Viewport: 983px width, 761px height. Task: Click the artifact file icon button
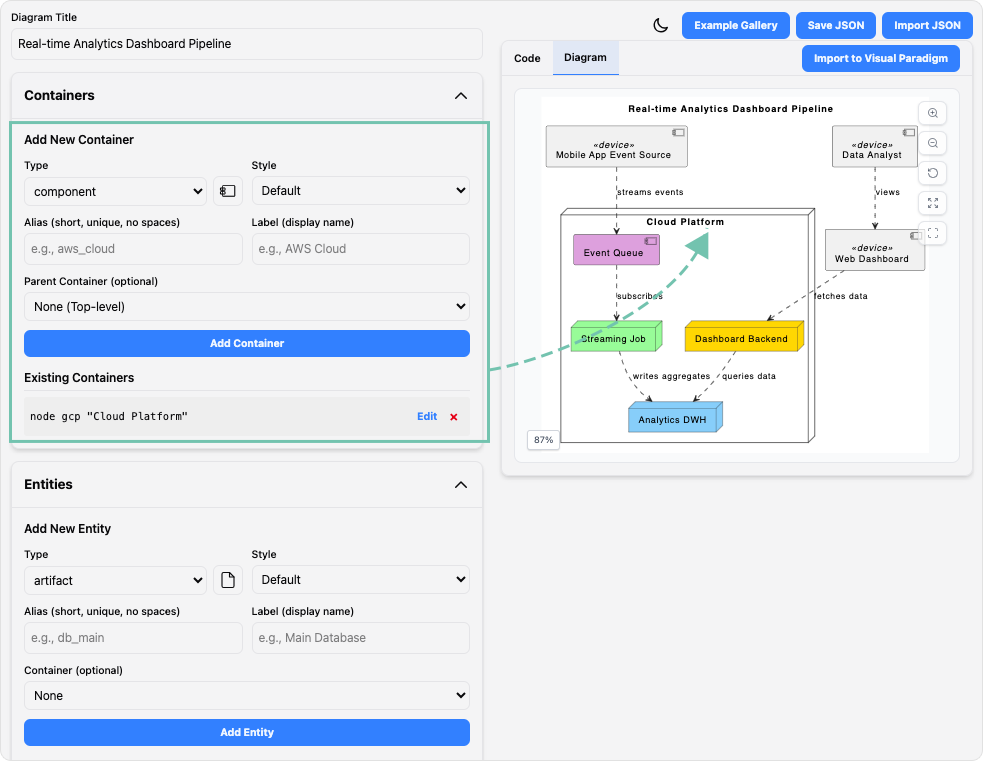coord(228,580)
